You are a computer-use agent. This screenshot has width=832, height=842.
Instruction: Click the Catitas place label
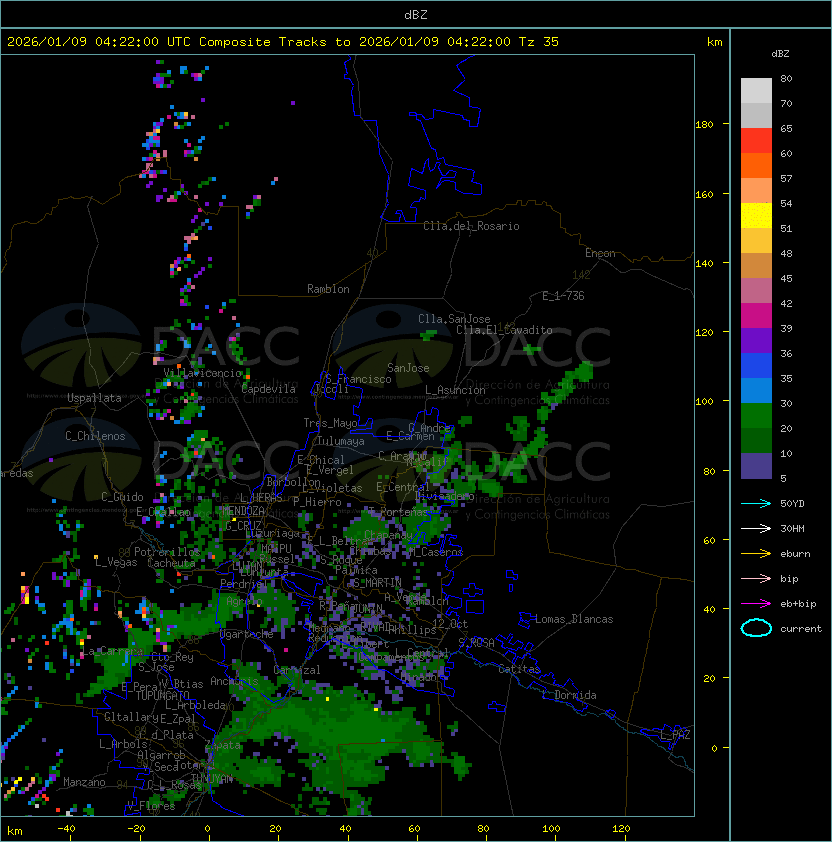pos(519,670)
